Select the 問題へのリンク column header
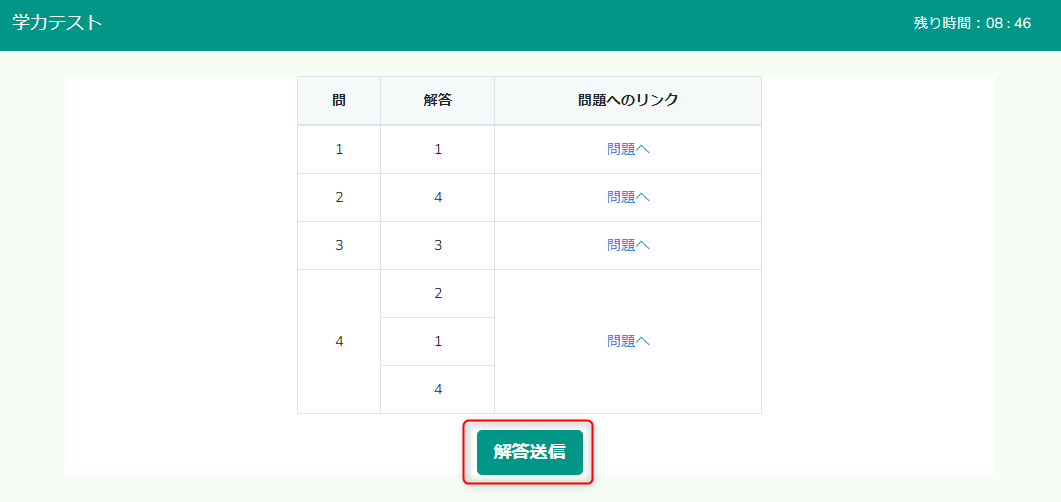This screenshot has height=502, width=1061. pos(628,101)
